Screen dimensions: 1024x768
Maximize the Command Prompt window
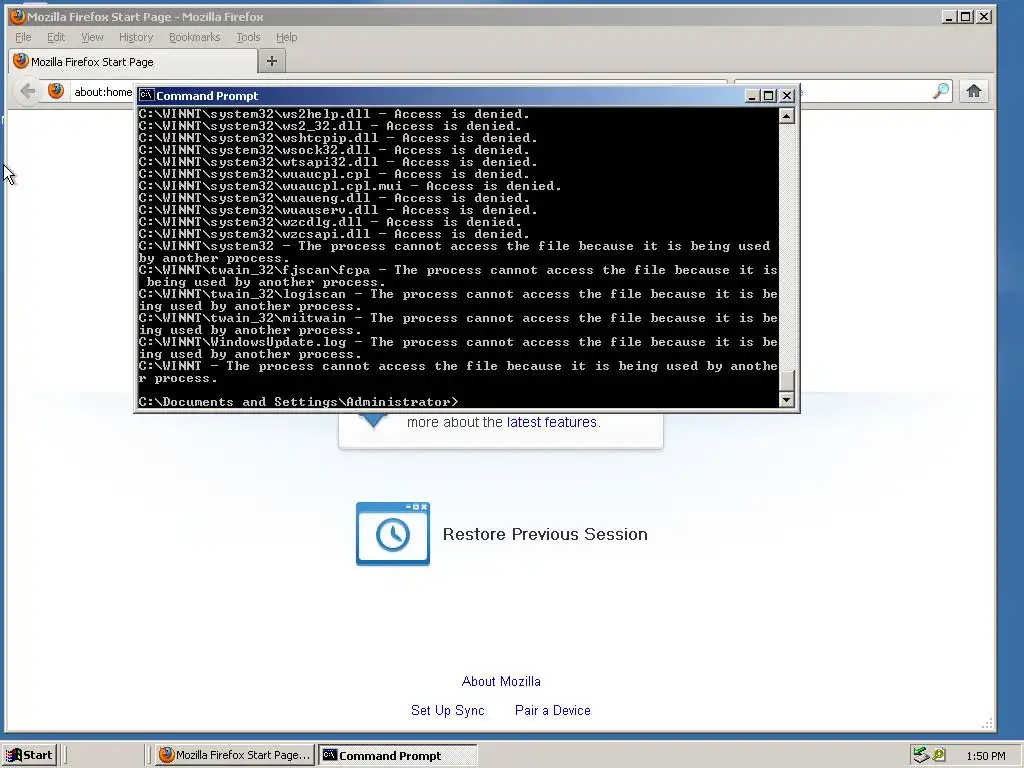pos(769,95)
